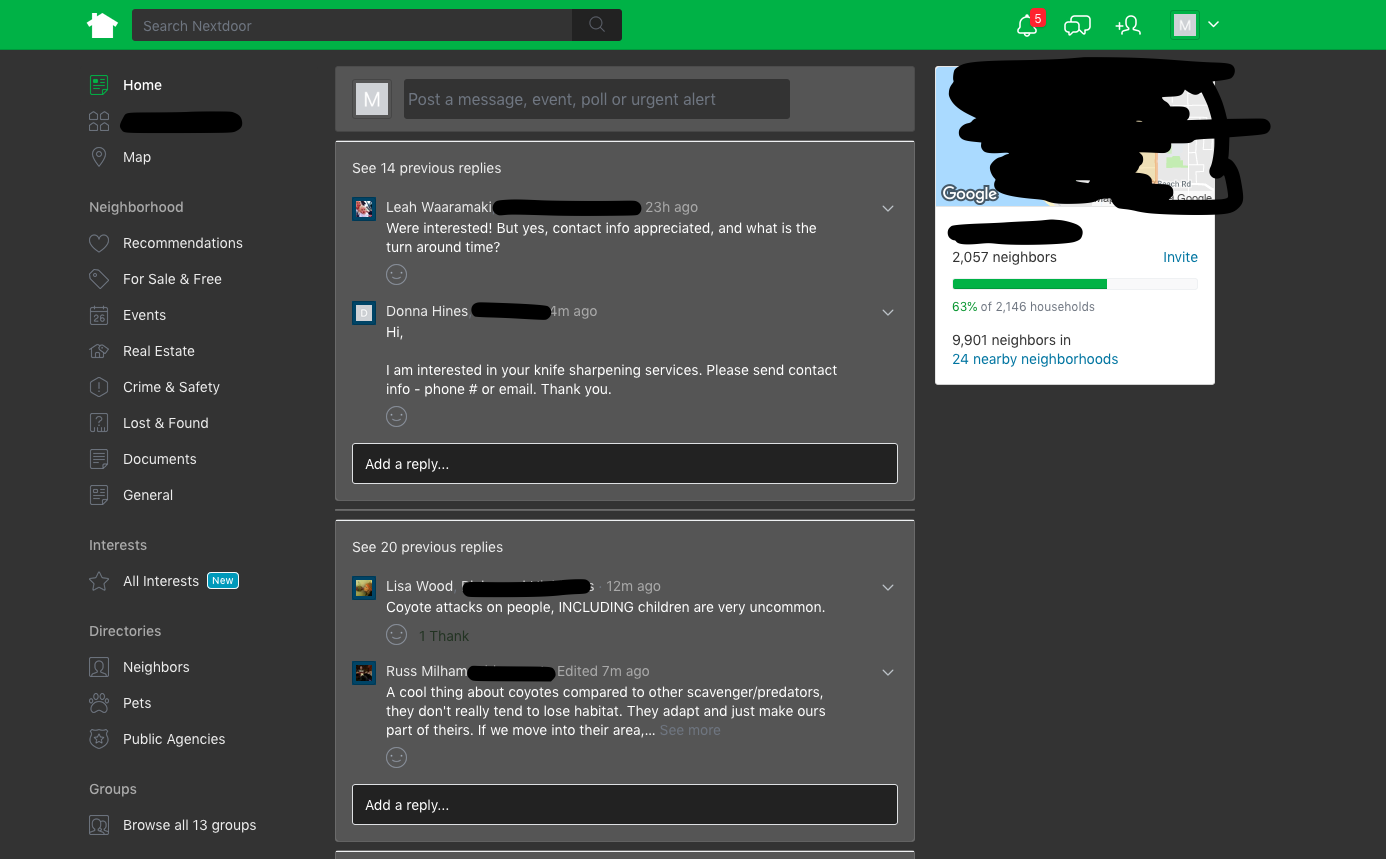Click Lisa Wood's avatar thumbnail
Viewport: 1386px width, 859px height.
point(364,587)
